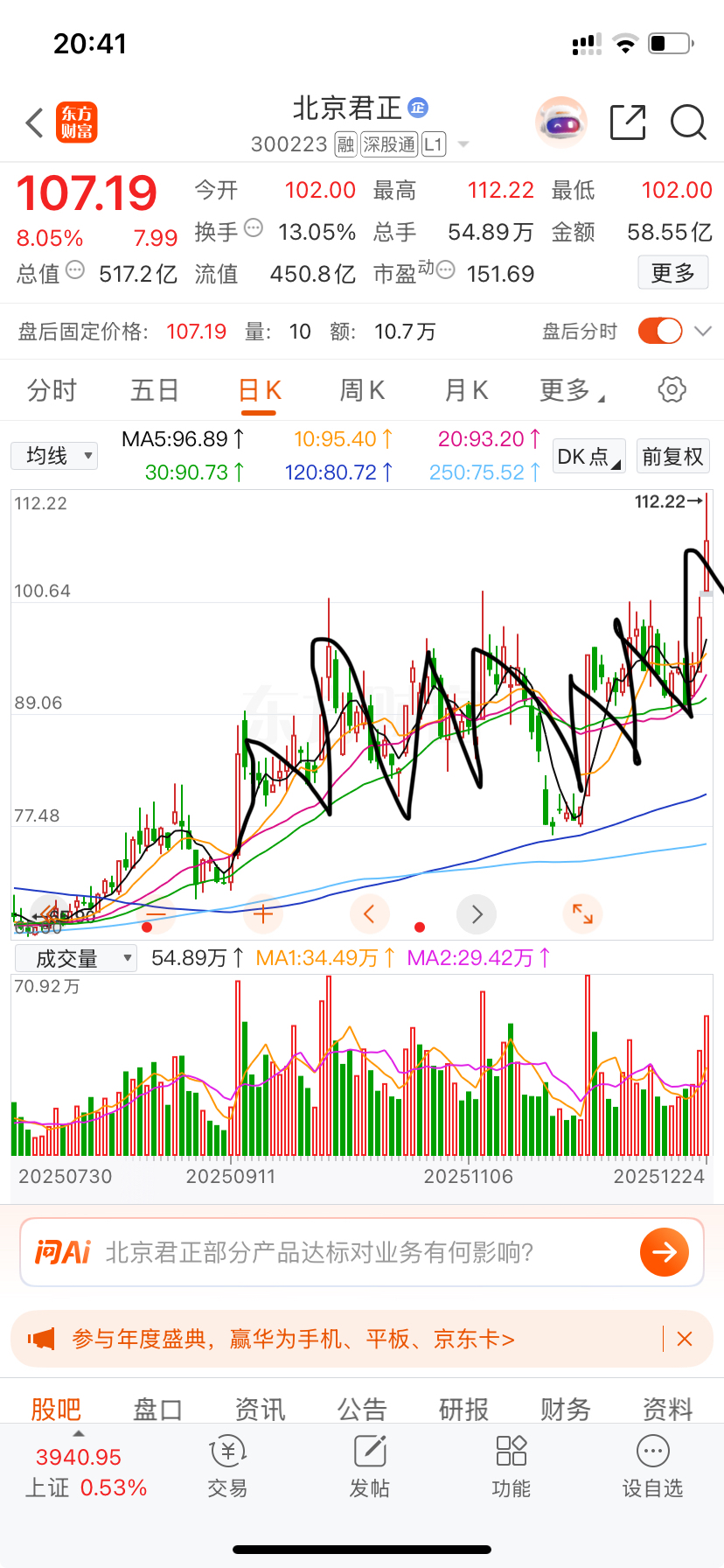The width and height of the screenshot is (724, 1568).
Task: Tap the info icon beside 市盈动
Action: pos(445,270)
